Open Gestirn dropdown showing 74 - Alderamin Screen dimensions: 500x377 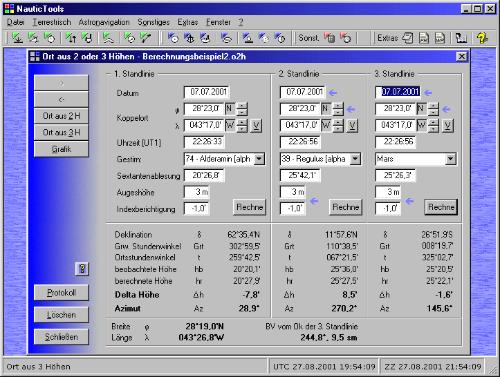(x=259, y=159)
